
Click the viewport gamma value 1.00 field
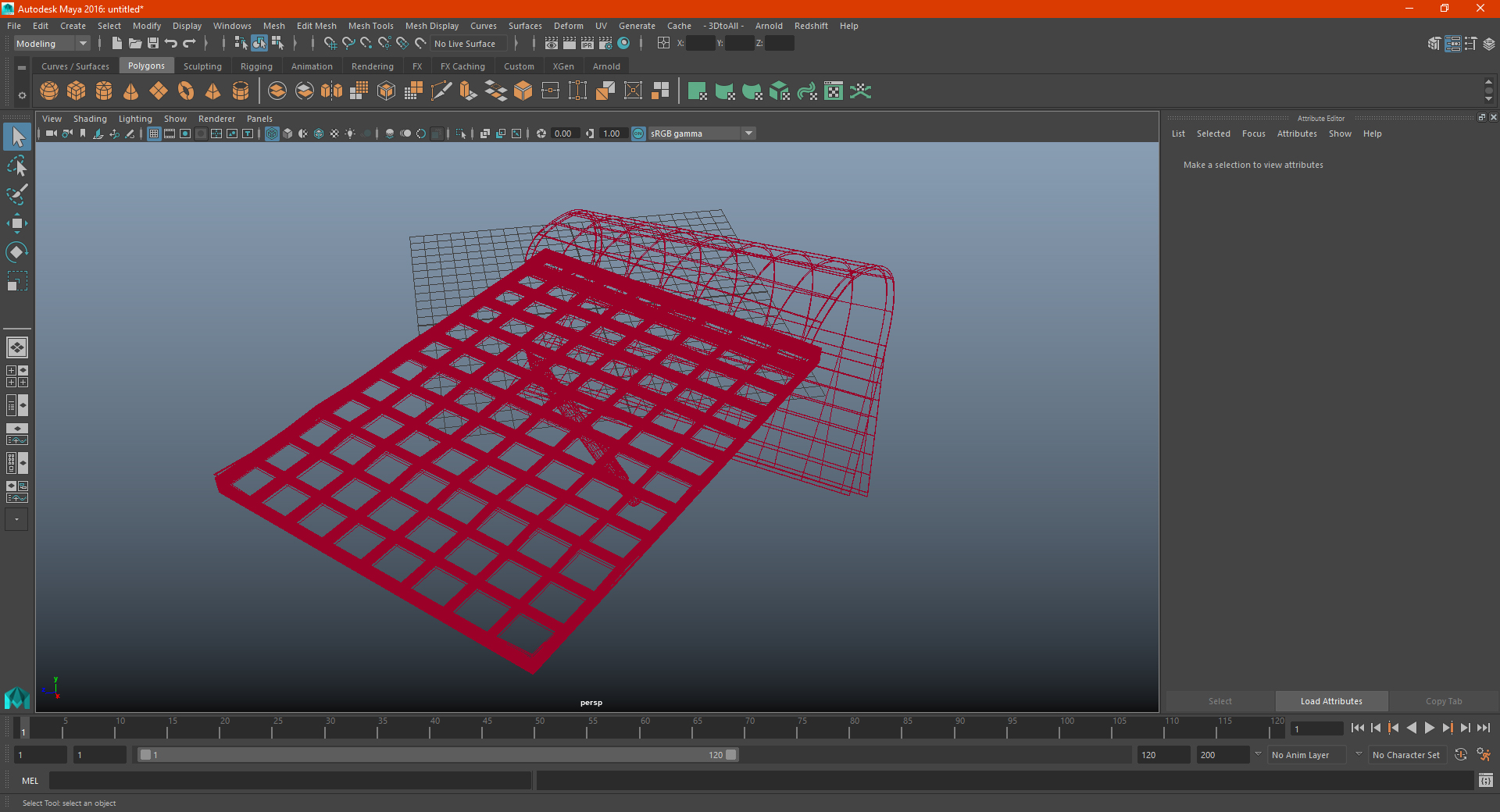[612, 134]
